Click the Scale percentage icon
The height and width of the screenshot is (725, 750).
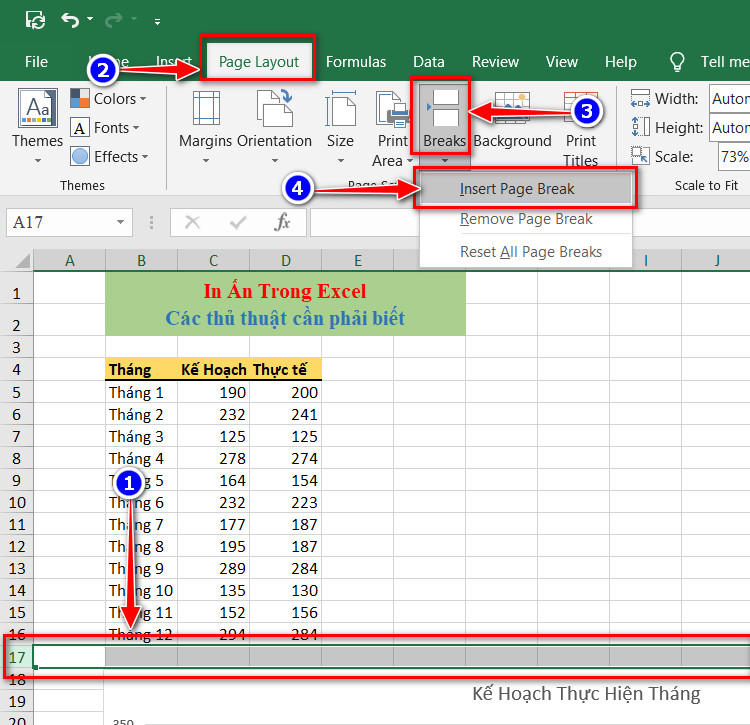tap(640, 156)
